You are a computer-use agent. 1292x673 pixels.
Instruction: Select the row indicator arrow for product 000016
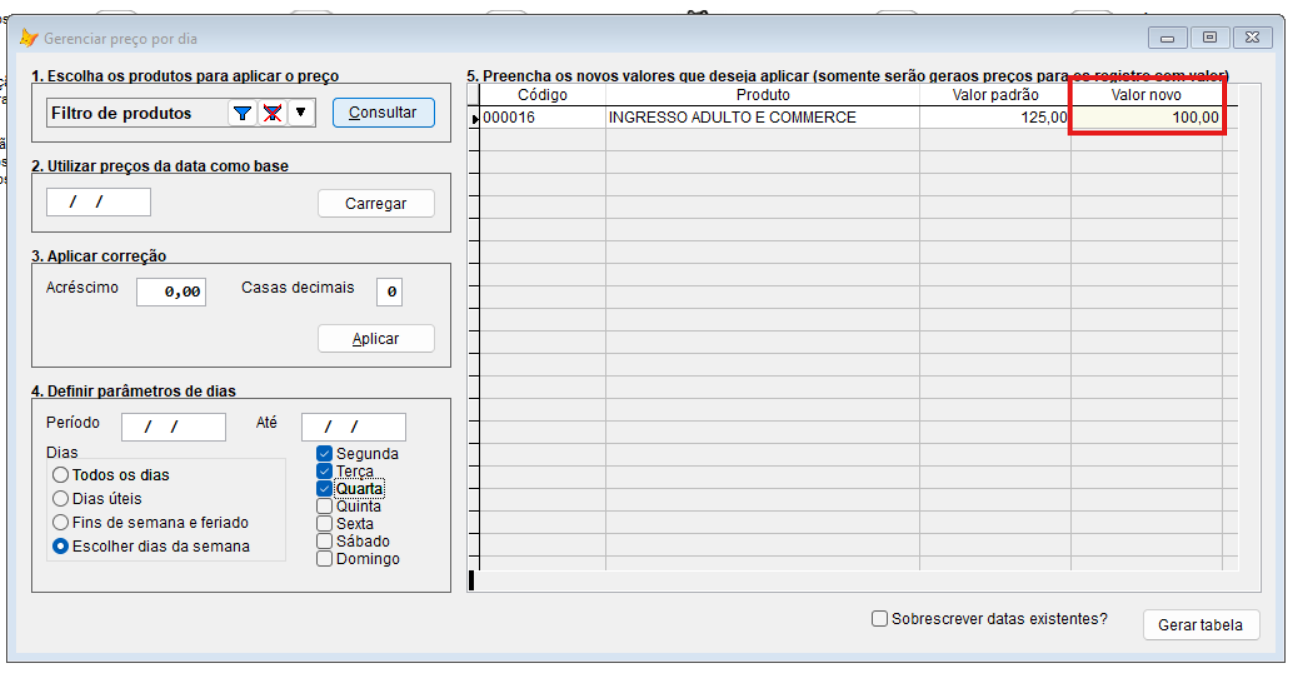click(x=475, y=118)
